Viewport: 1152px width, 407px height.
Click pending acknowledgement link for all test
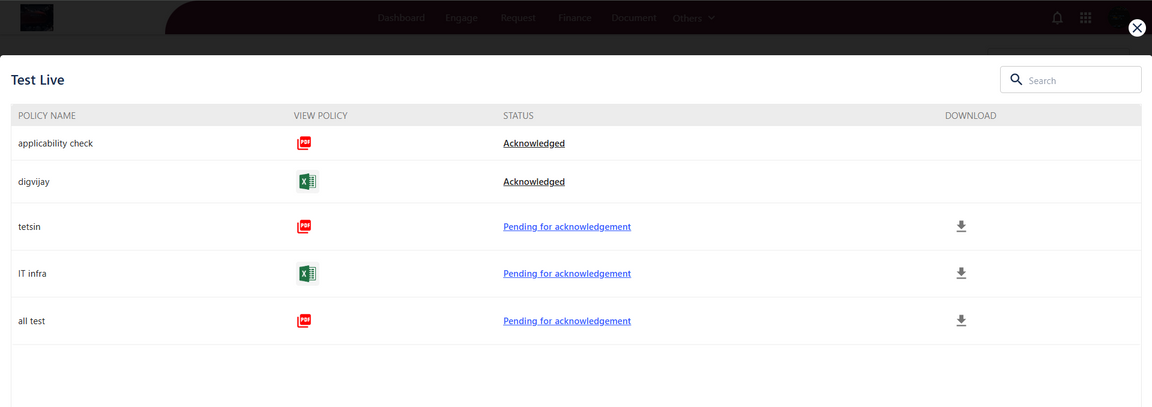tap(566, 321)
